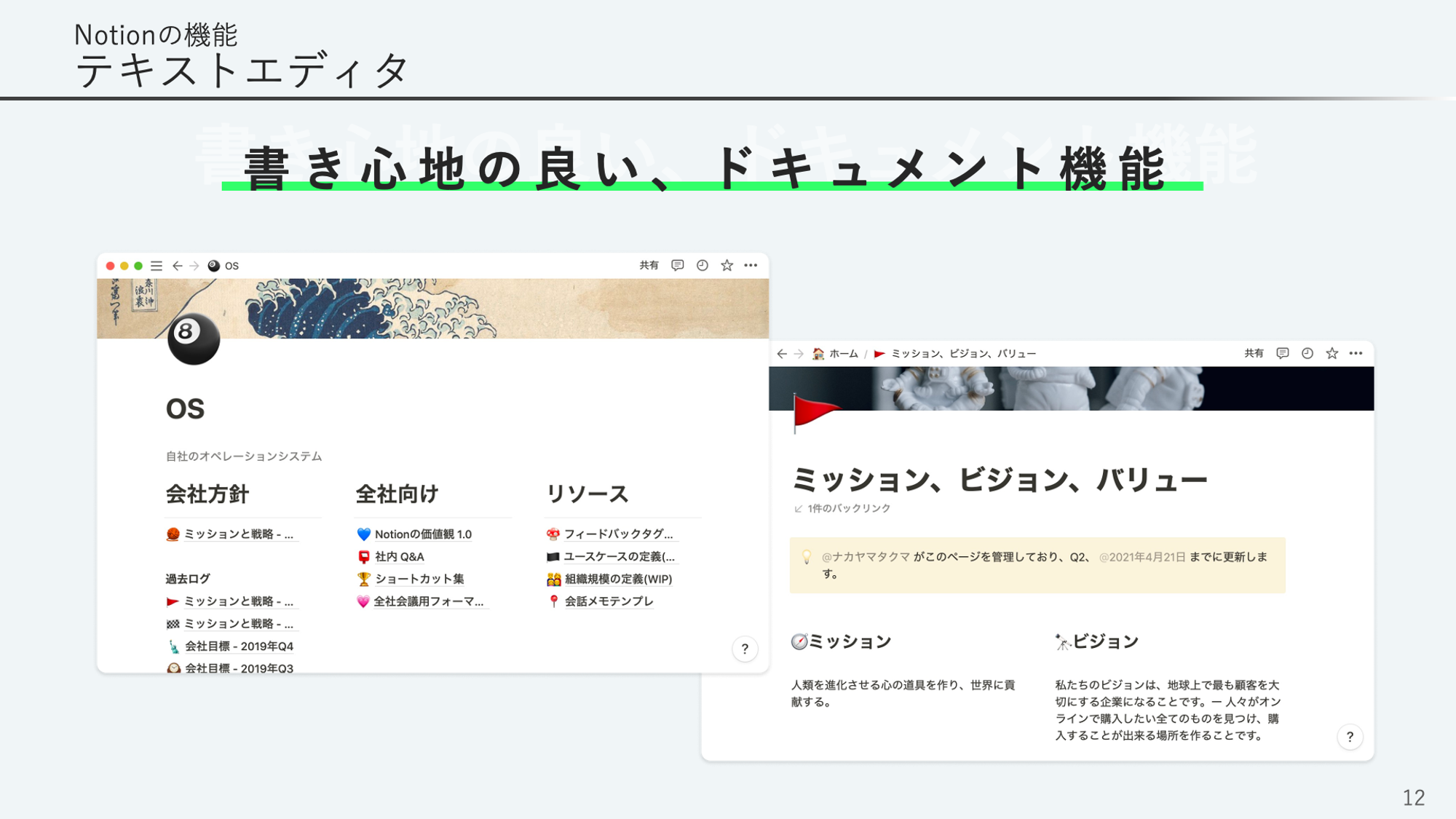Open Notionの価値観 1.0 page link
Image resolution: width=1456 pixels, height=819 pixels.
coord(422,534)
